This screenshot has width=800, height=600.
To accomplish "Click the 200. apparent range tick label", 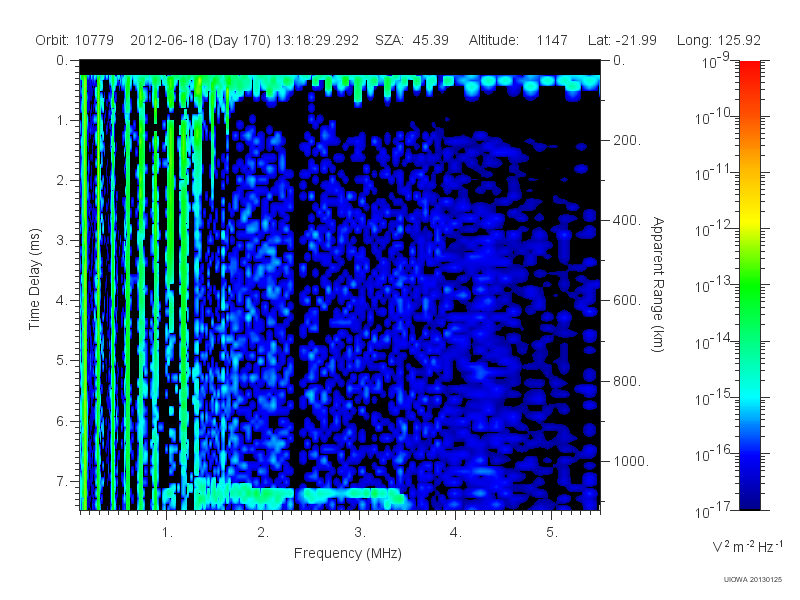I will coord(627,140).
